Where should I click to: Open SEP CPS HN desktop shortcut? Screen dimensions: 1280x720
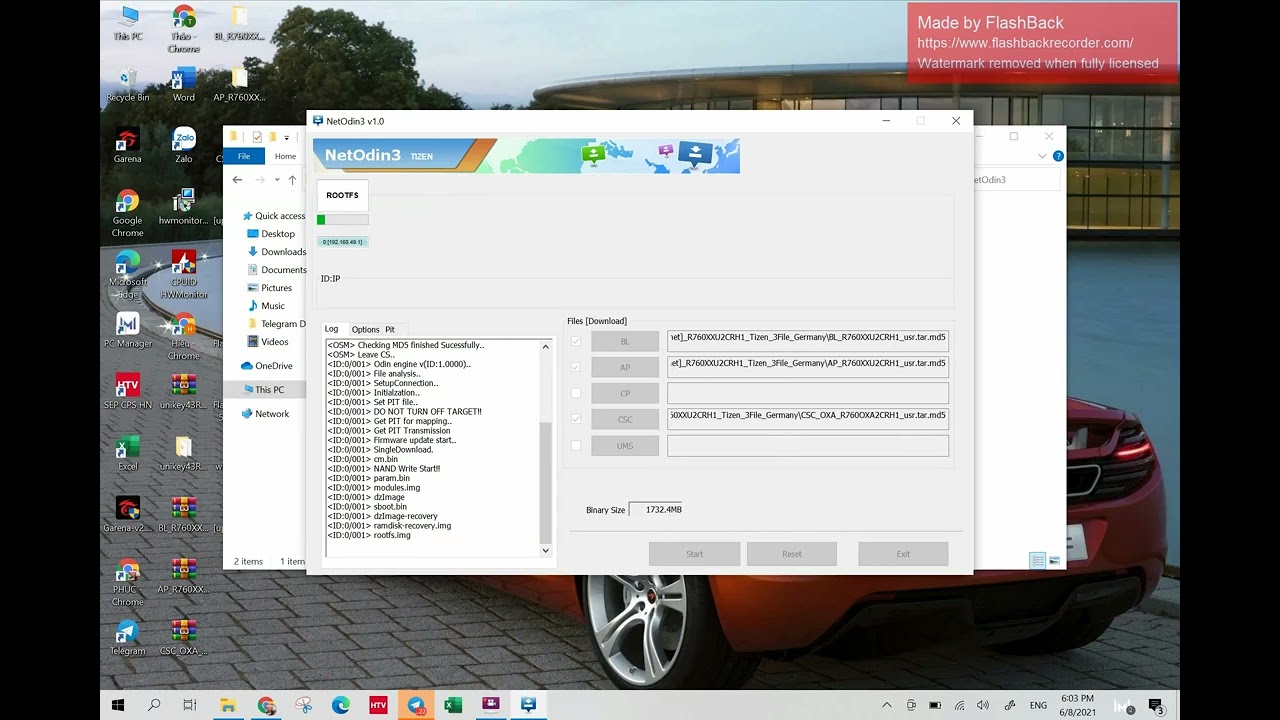[128, 391]
